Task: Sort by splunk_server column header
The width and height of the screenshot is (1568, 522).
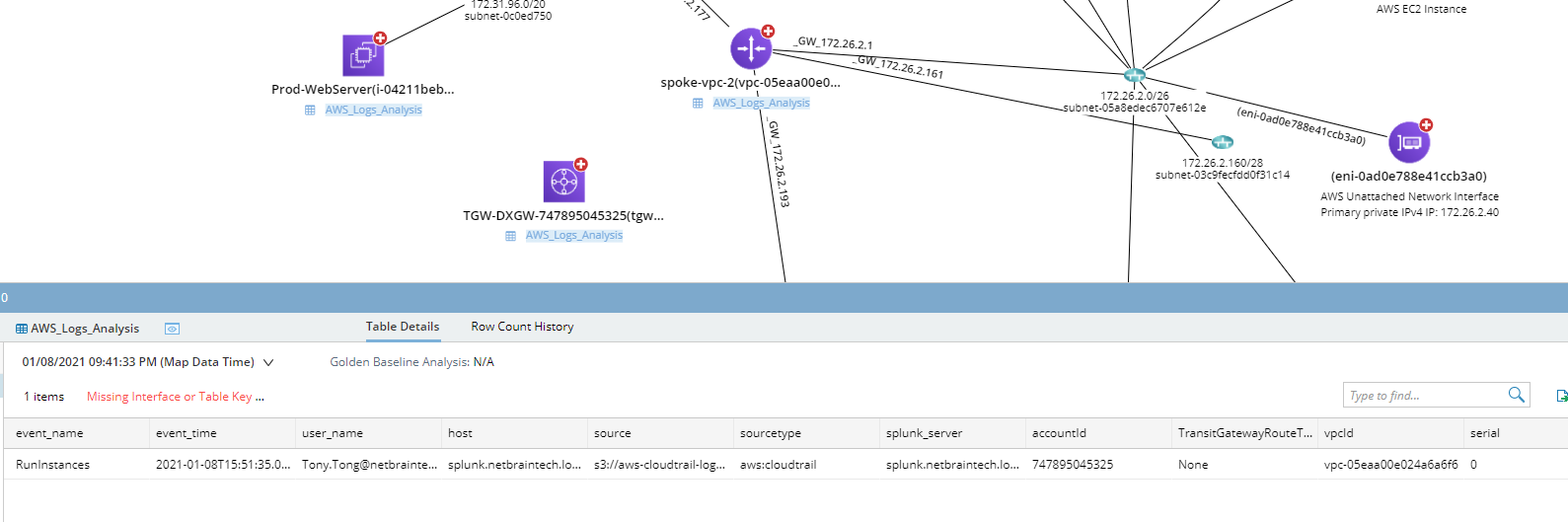Action: [953, 433]
